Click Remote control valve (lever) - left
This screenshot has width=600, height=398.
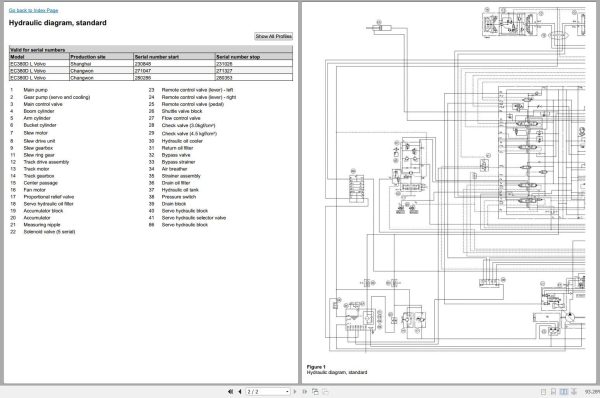pos(197,90)
